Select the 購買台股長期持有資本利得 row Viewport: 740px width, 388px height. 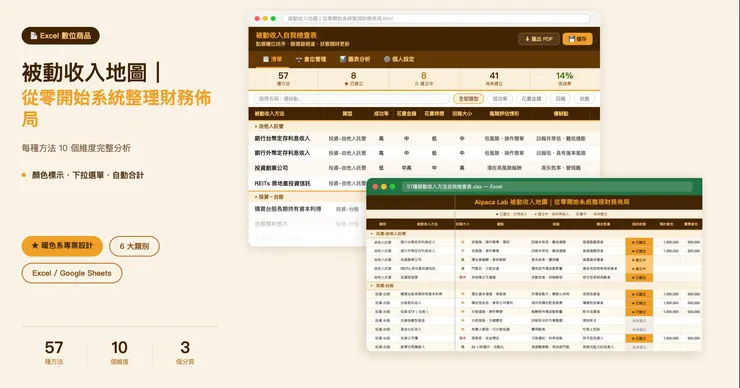pos(308,209)
